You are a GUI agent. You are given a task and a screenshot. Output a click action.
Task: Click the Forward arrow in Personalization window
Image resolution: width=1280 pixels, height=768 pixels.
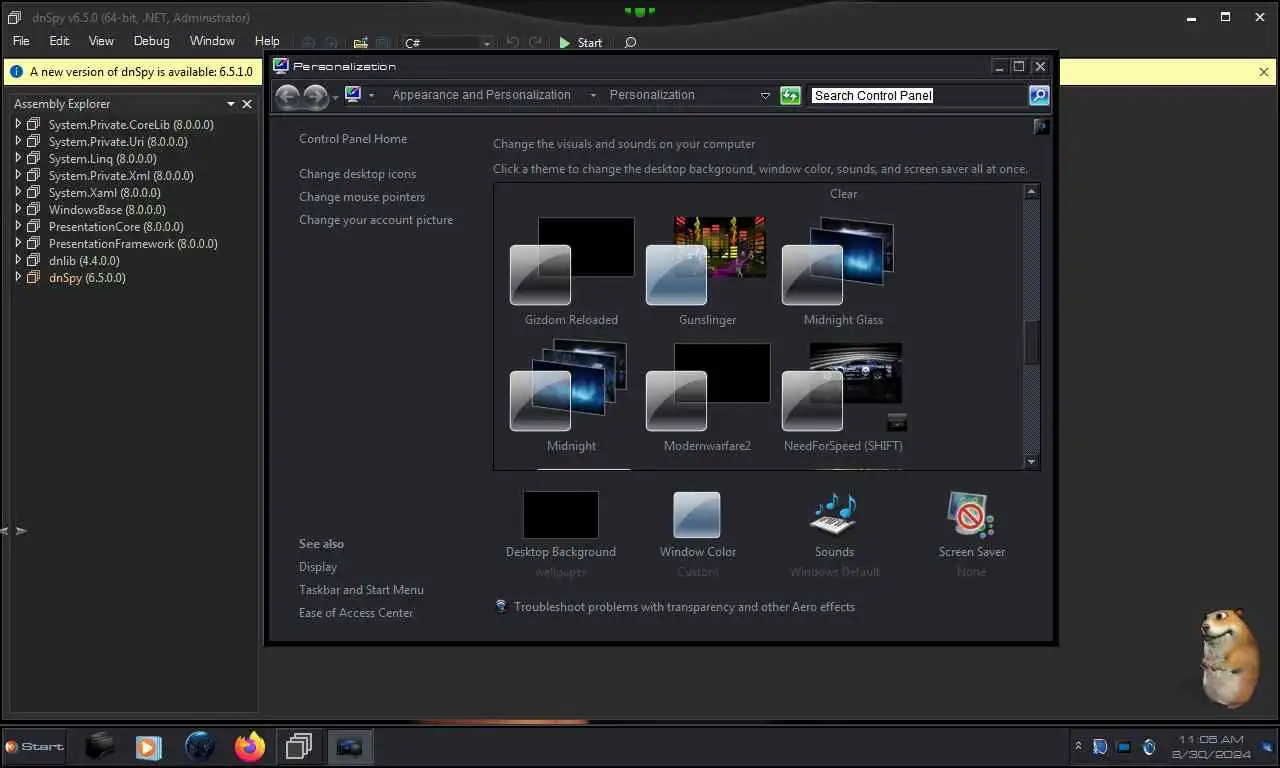[x=315, y=96]
